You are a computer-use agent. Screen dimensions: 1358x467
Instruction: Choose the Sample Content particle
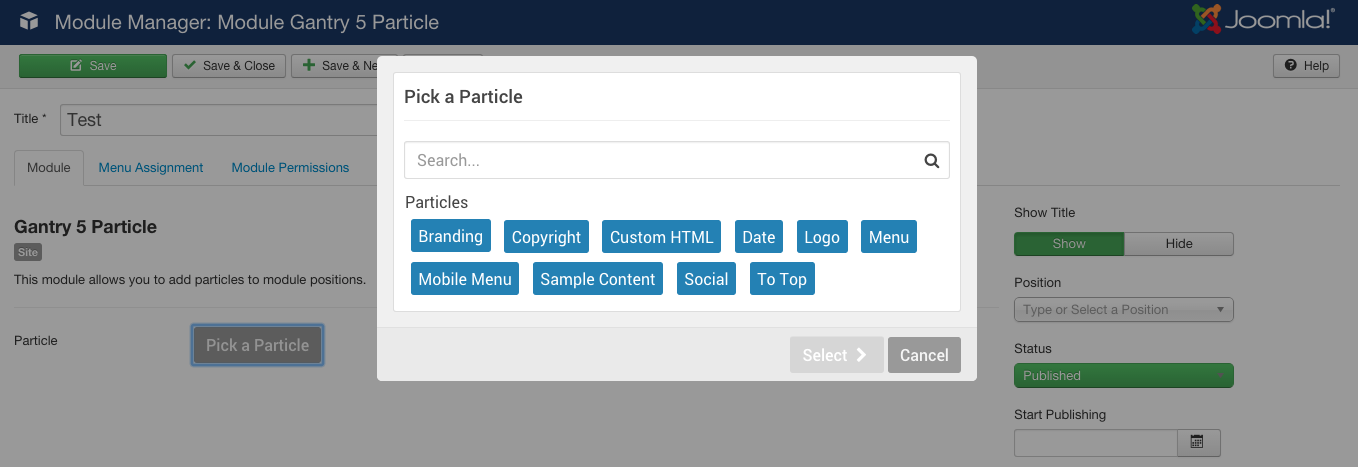pos(598,279)
